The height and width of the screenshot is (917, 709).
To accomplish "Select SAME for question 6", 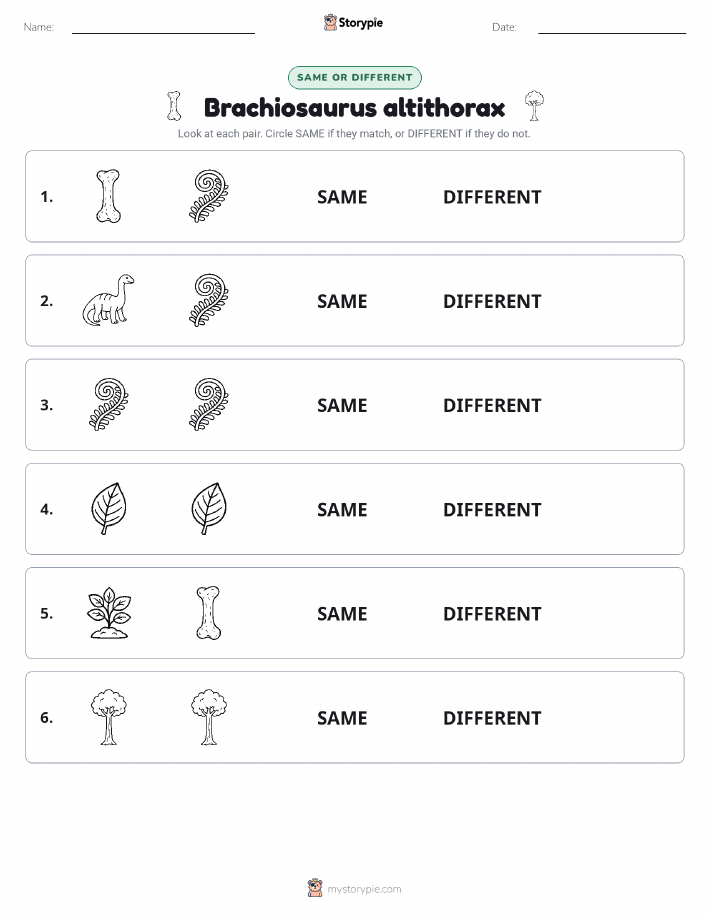I will tap(342, 718).
